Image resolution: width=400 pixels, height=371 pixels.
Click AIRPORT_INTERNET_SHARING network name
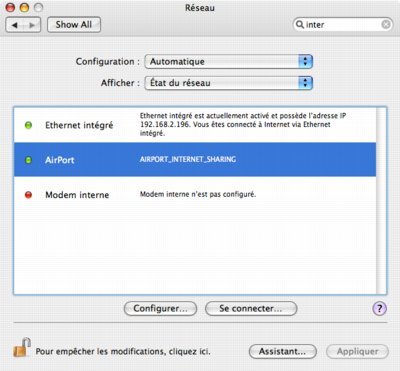tap(188, 159)
